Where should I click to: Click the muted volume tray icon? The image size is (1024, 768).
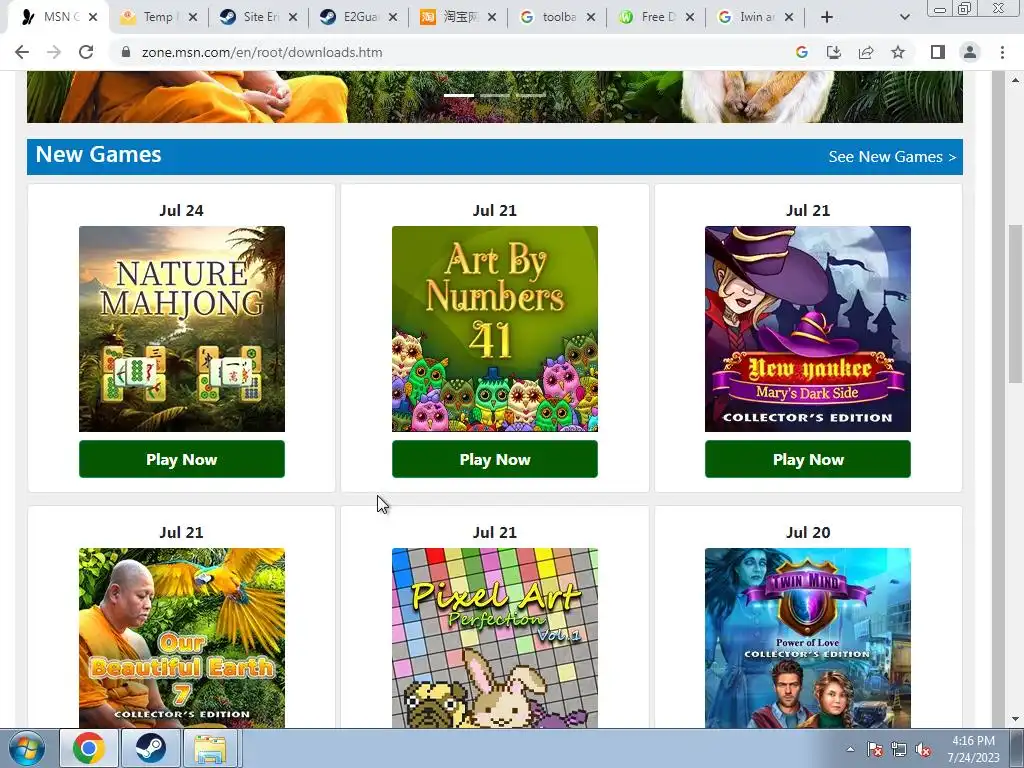tap(923, 749)
